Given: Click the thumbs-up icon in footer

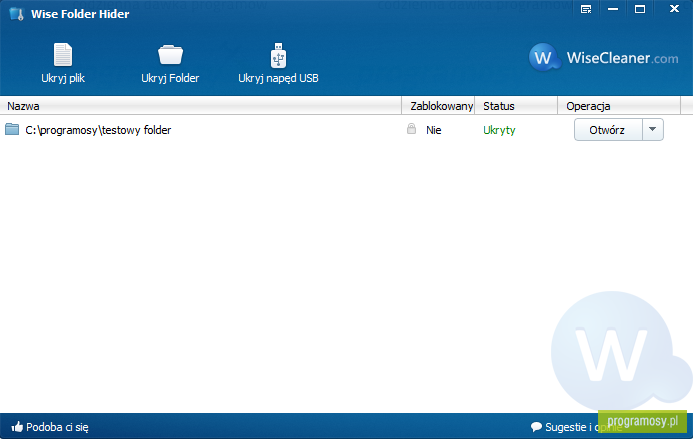Looking at the screenshot, I should pyautogui.click(x=17, y=427).
